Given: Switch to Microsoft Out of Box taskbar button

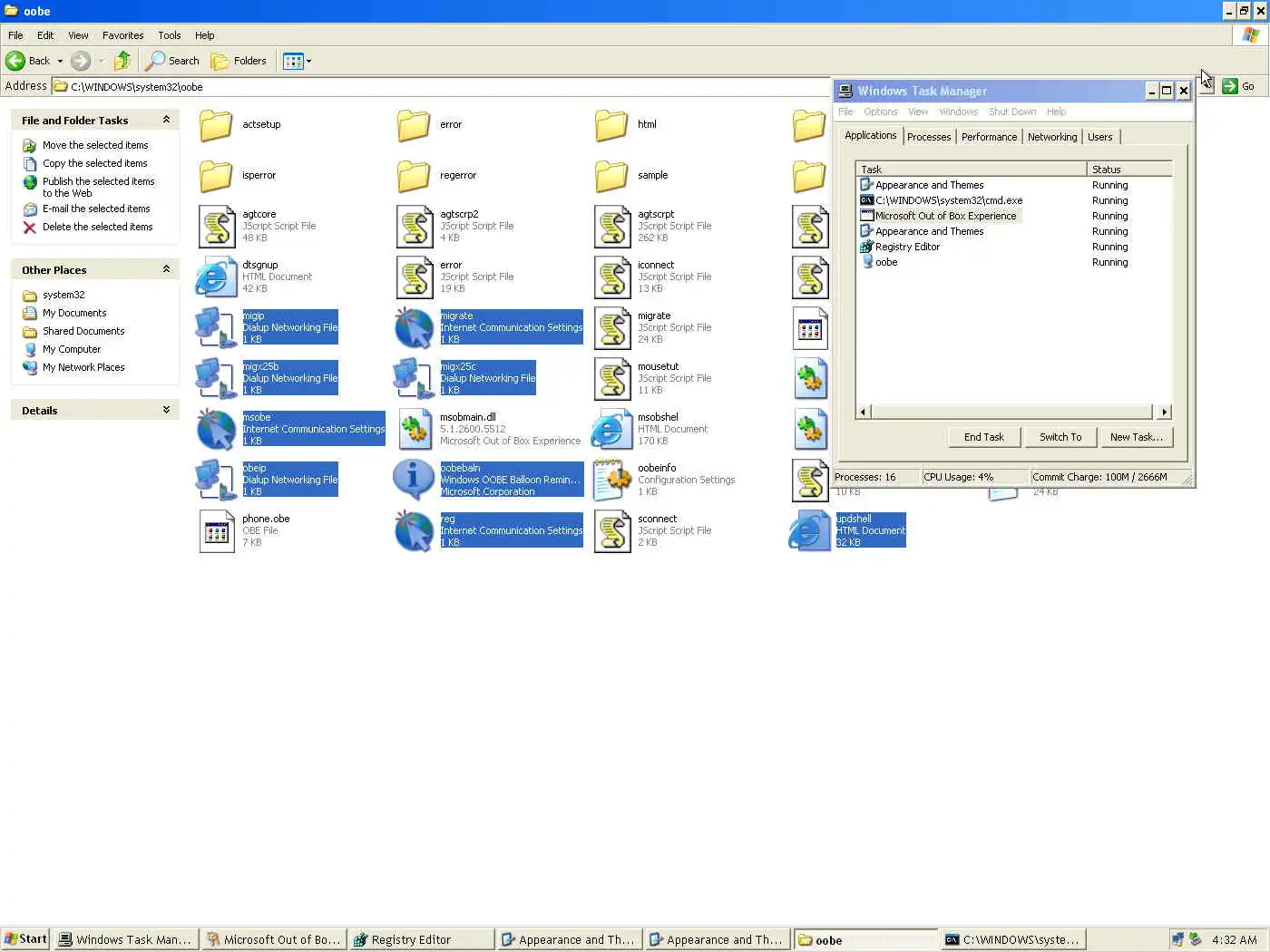Looking at the screenshot, I should click(273, 939).
